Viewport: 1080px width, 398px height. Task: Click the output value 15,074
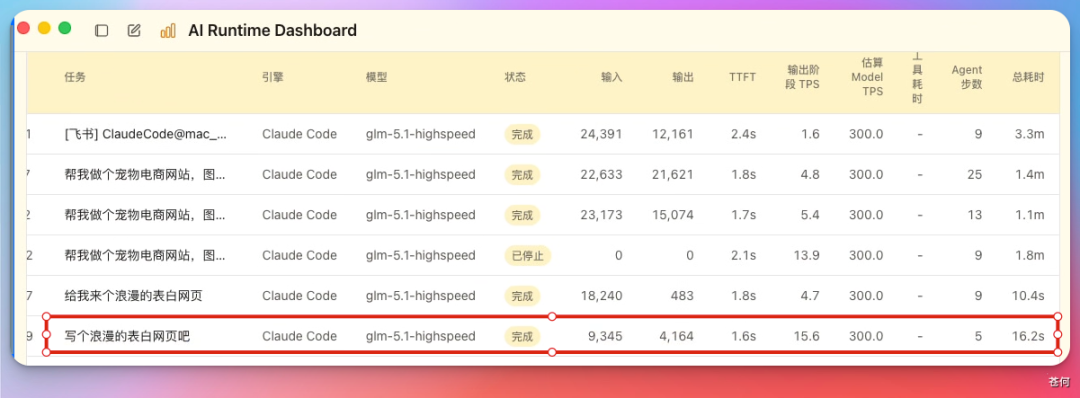coord(672,215)
